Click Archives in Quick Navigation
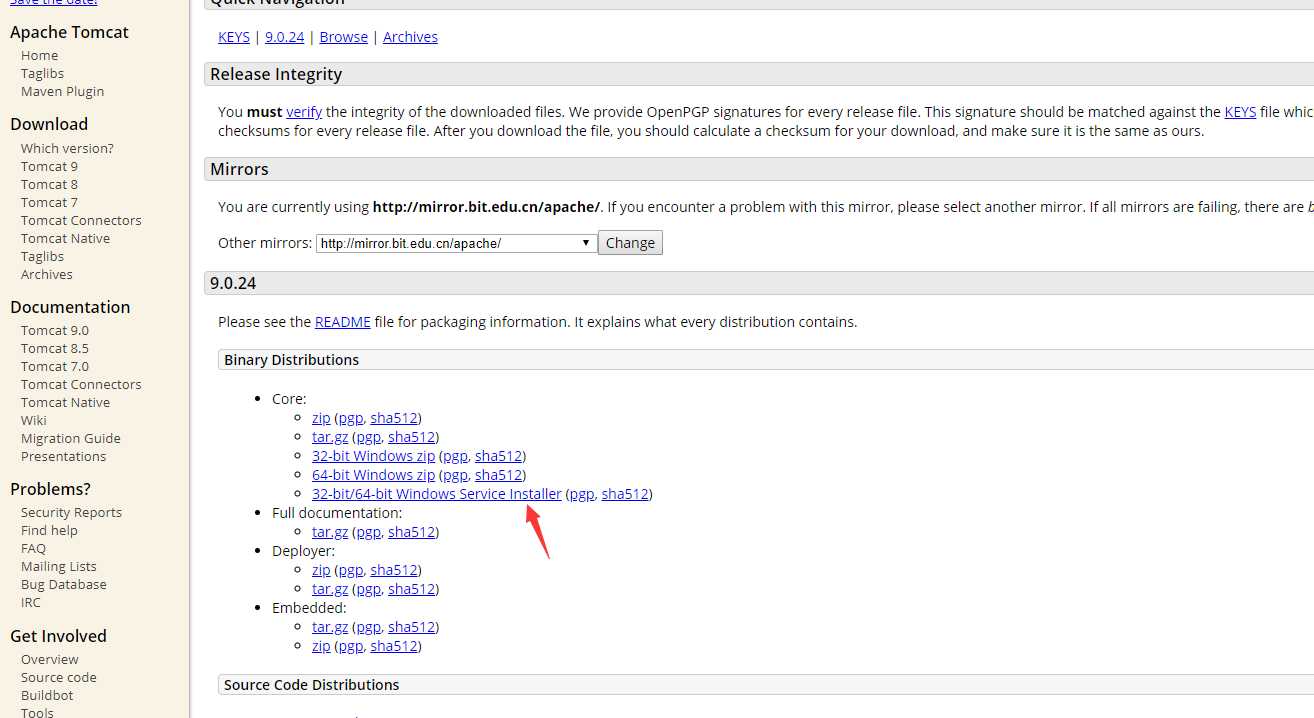This screenshot has height=718, width=1314. [x=410, y=37]
